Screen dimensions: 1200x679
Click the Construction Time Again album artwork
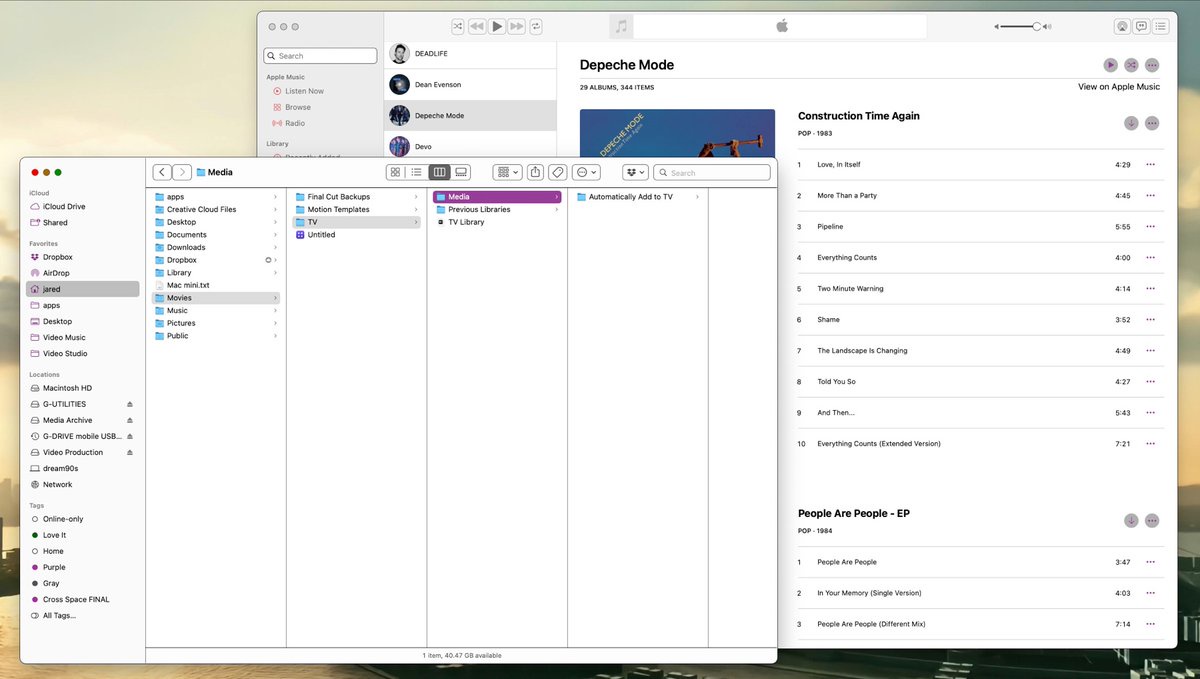point(677,133)
